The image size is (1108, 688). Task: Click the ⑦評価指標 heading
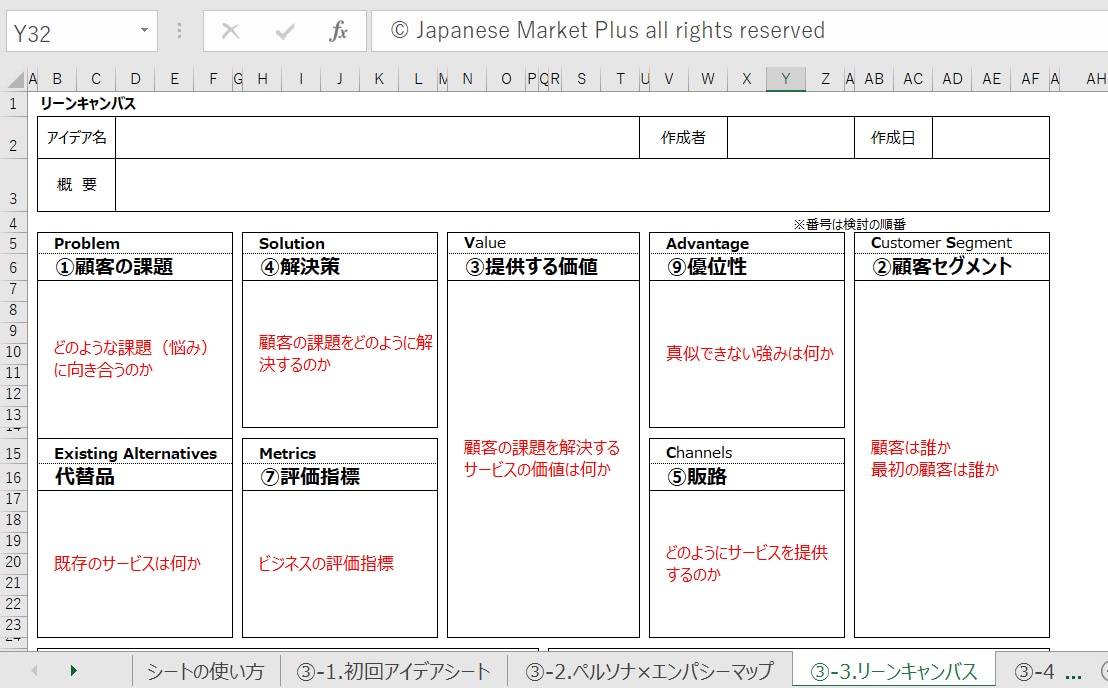[310, 476]
